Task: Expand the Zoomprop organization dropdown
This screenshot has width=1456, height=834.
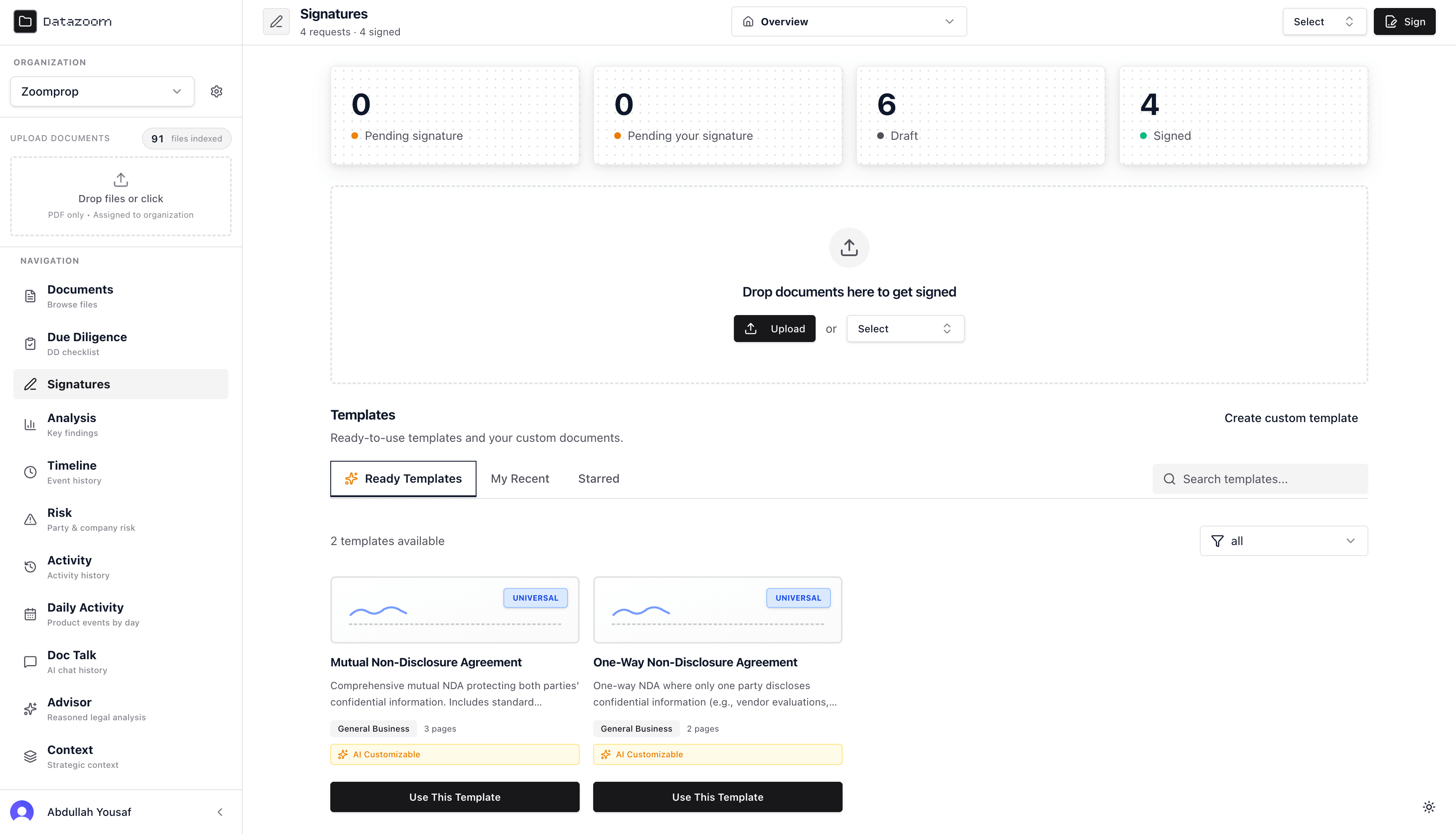Action: click(x=102, y=92)
